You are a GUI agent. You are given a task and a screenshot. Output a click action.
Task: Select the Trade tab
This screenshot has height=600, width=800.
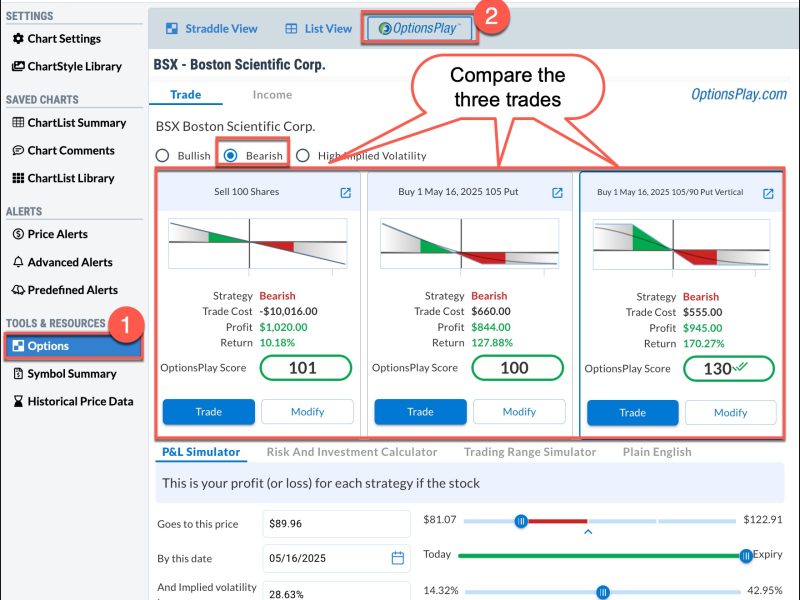click(186, 94)
